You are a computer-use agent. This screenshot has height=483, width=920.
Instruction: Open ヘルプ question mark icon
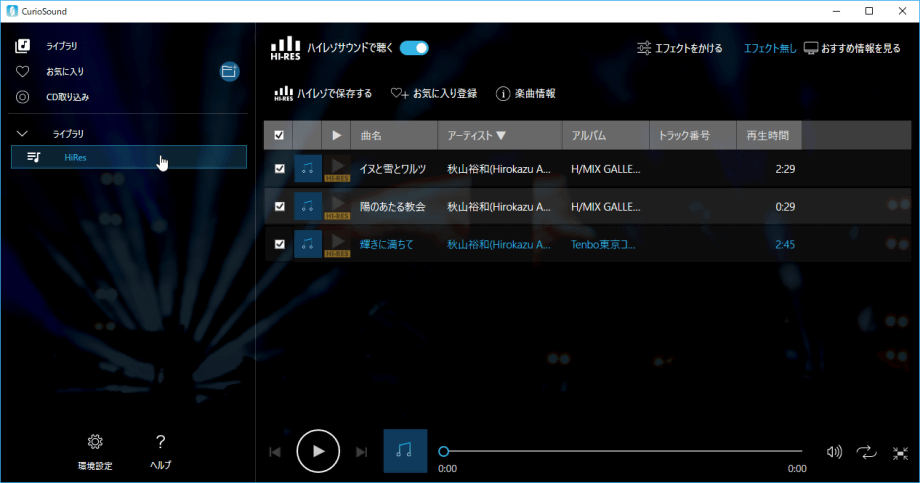tap(160, 441)
